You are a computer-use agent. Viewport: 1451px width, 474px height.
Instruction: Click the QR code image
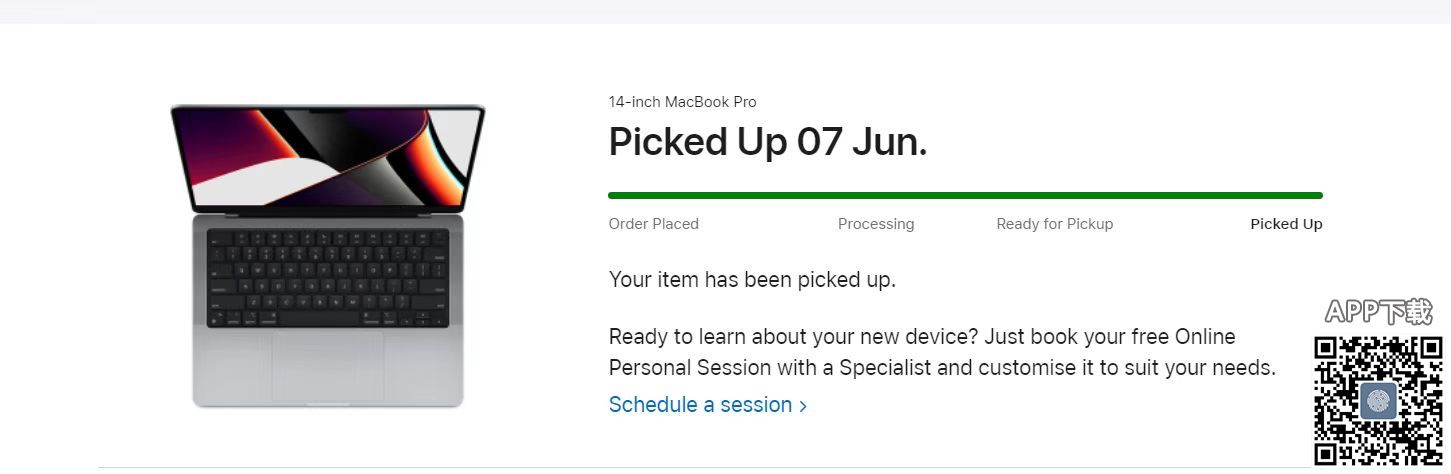[1378, 400]
